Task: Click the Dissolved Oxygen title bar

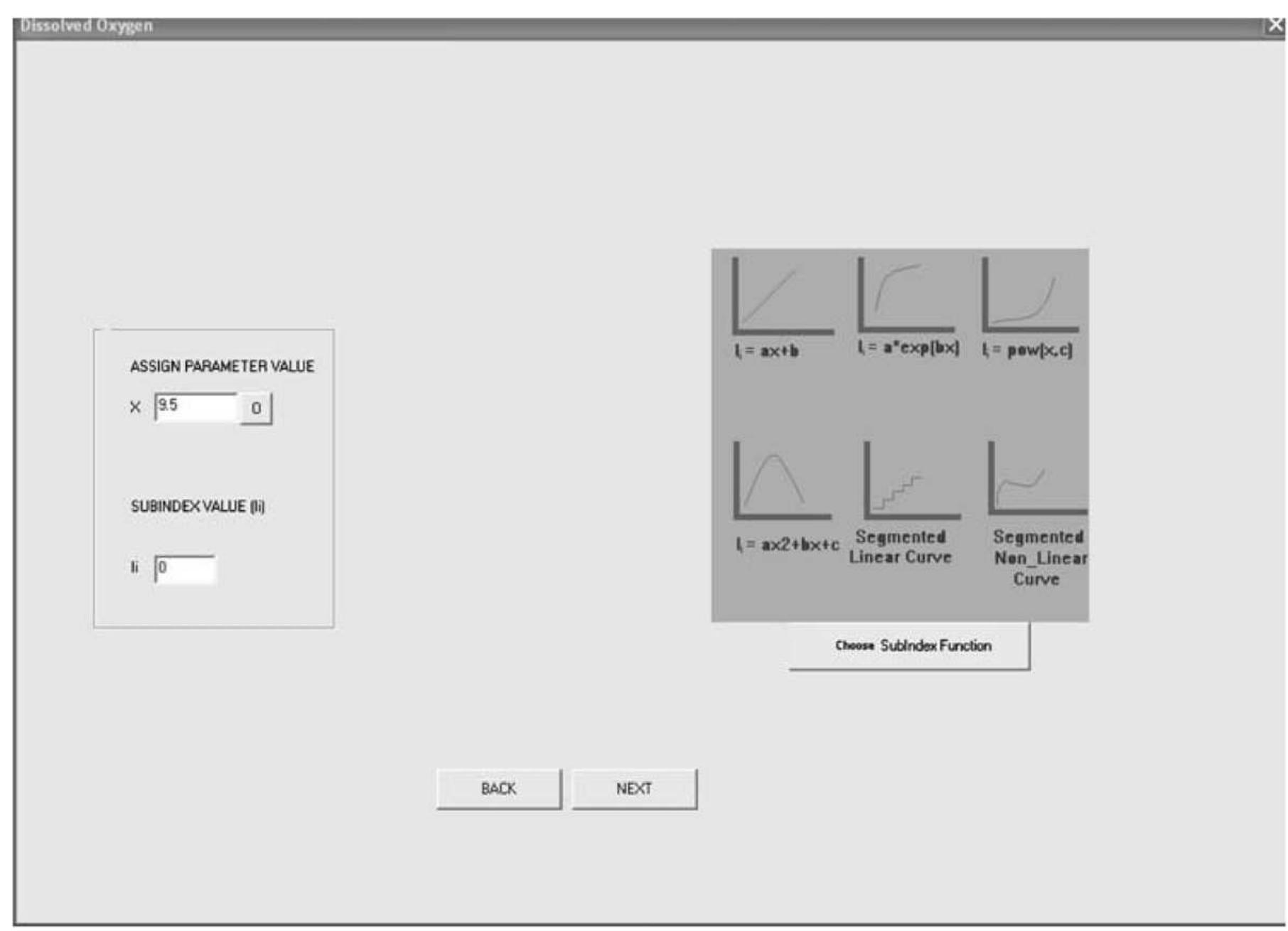Action: coord(640,26)
